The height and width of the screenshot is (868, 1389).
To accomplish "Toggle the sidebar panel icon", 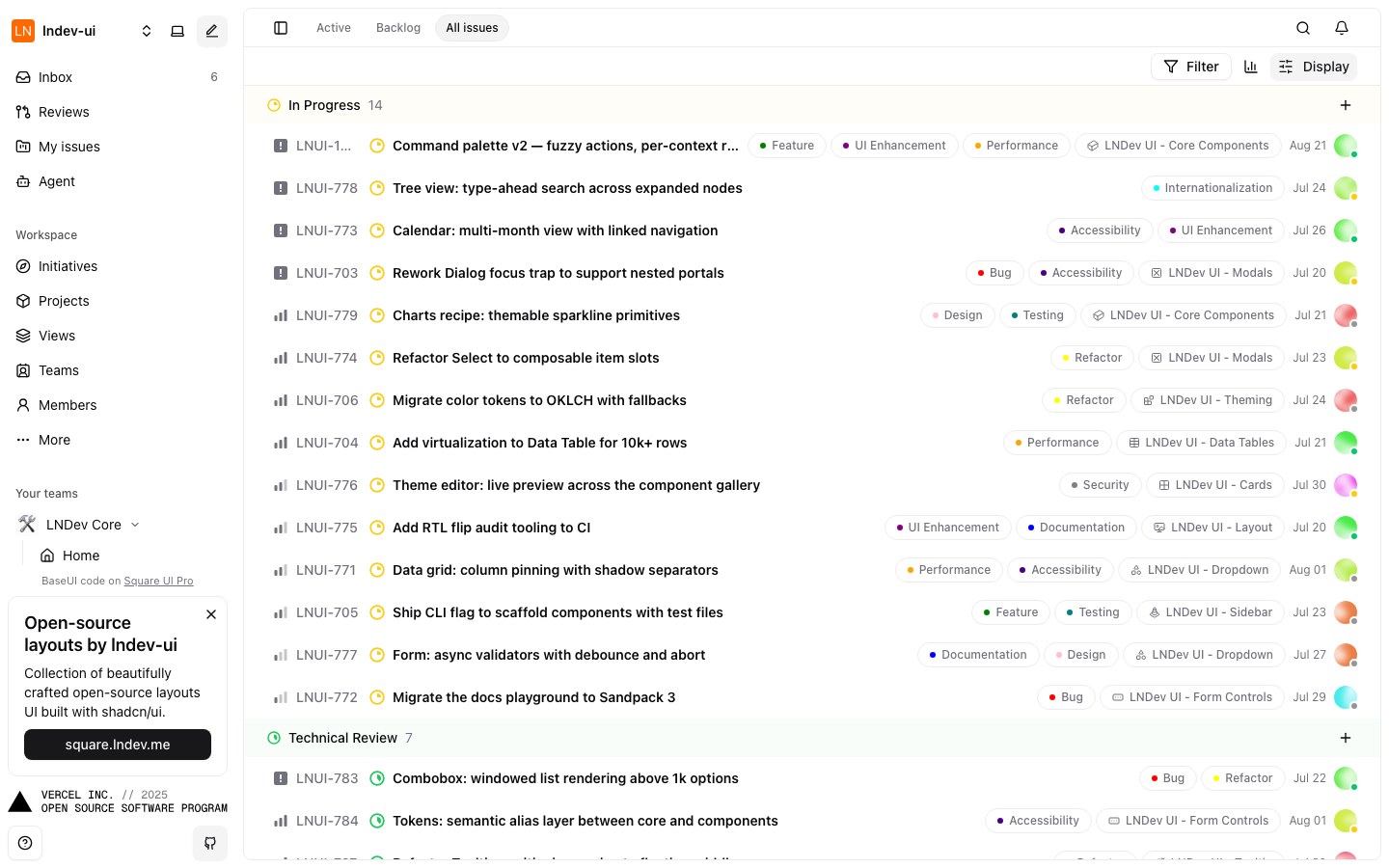I will [x=281, y=28].
